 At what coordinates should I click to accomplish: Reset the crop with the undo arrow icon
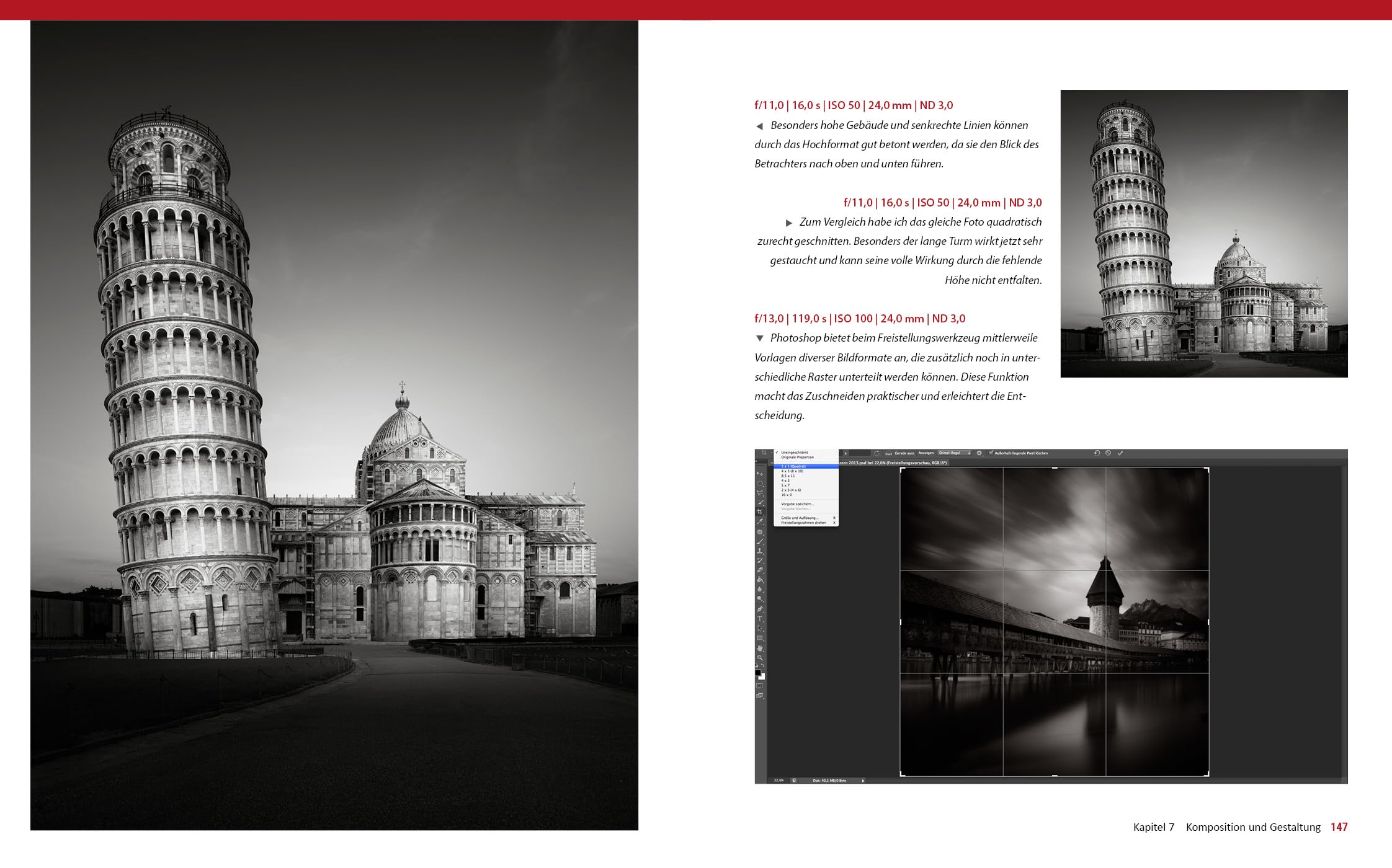[1097, 453]
